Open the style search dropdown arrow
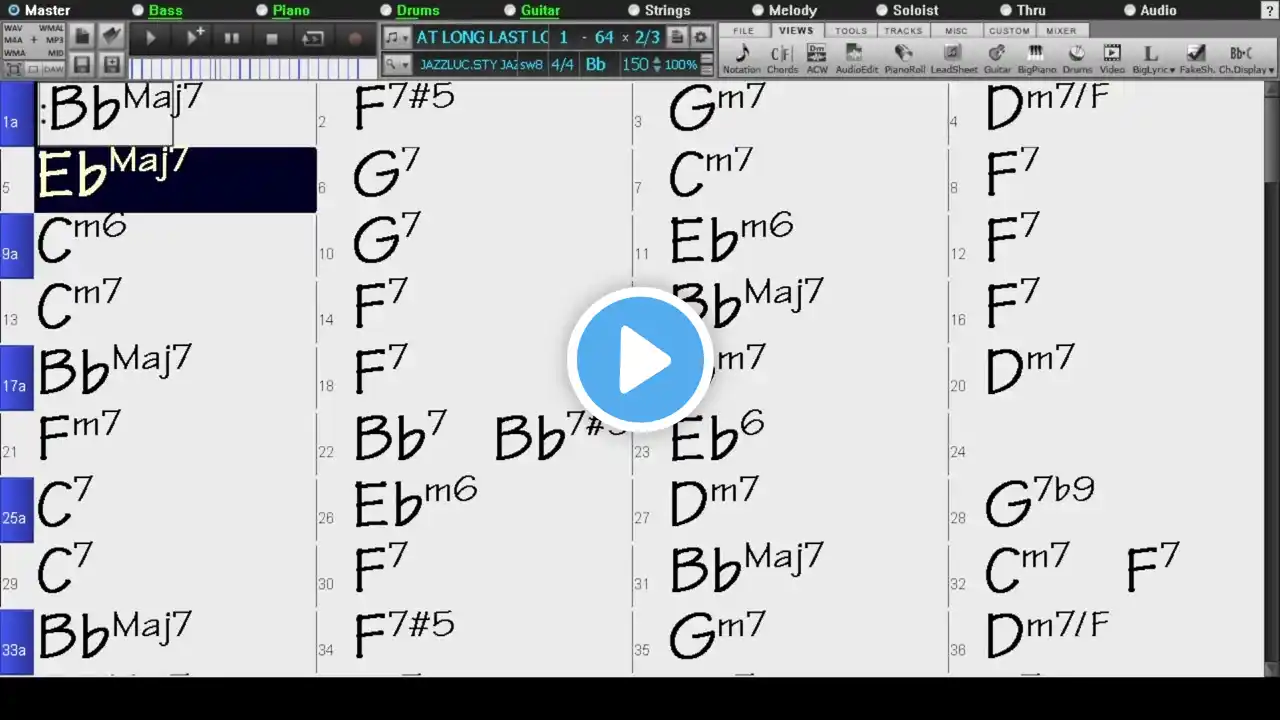Screen dimensions: 1280x720 click(406, 65)
